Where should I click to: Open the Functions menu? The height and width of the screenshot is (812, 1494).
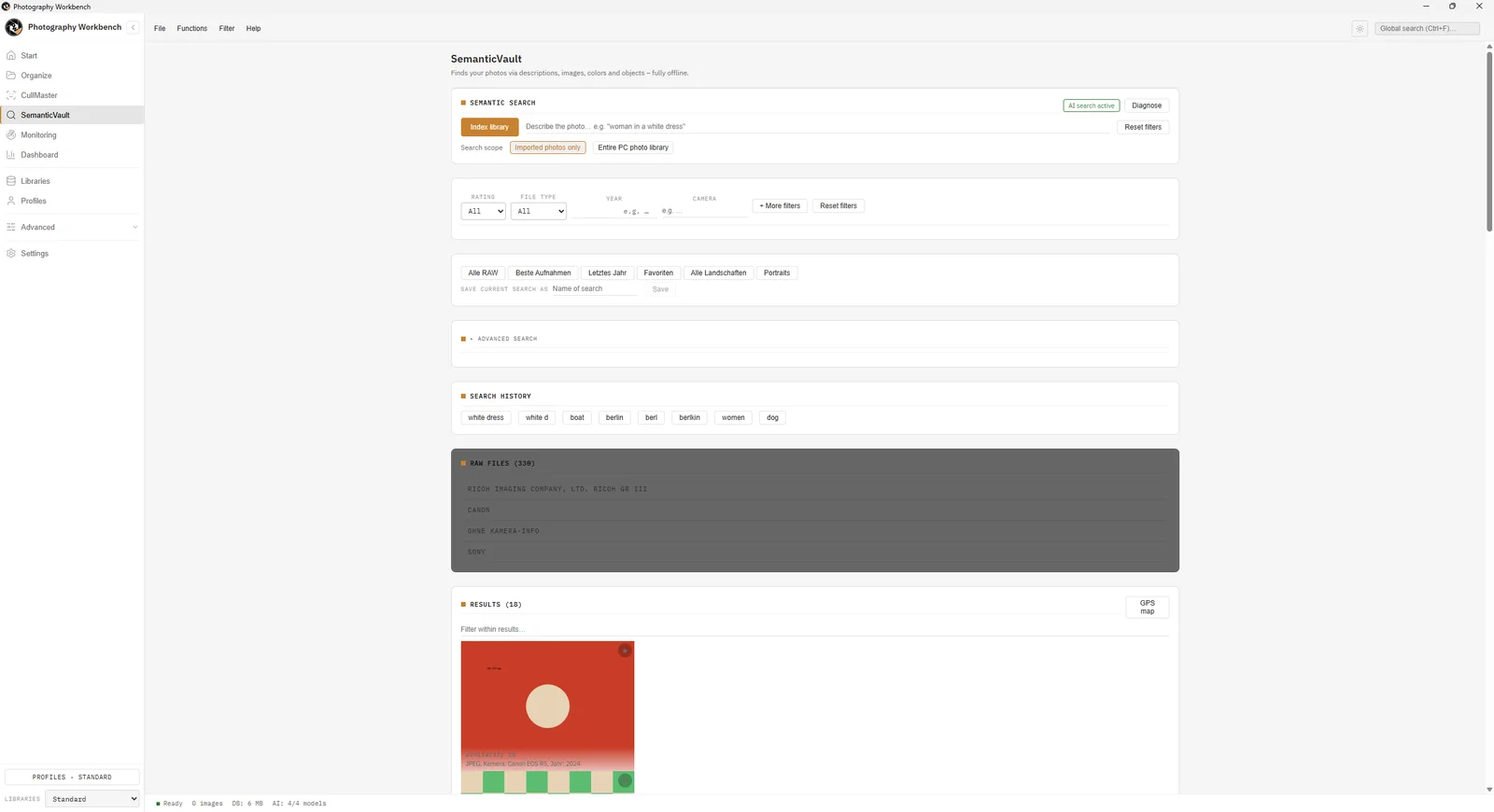click(192, 29)
